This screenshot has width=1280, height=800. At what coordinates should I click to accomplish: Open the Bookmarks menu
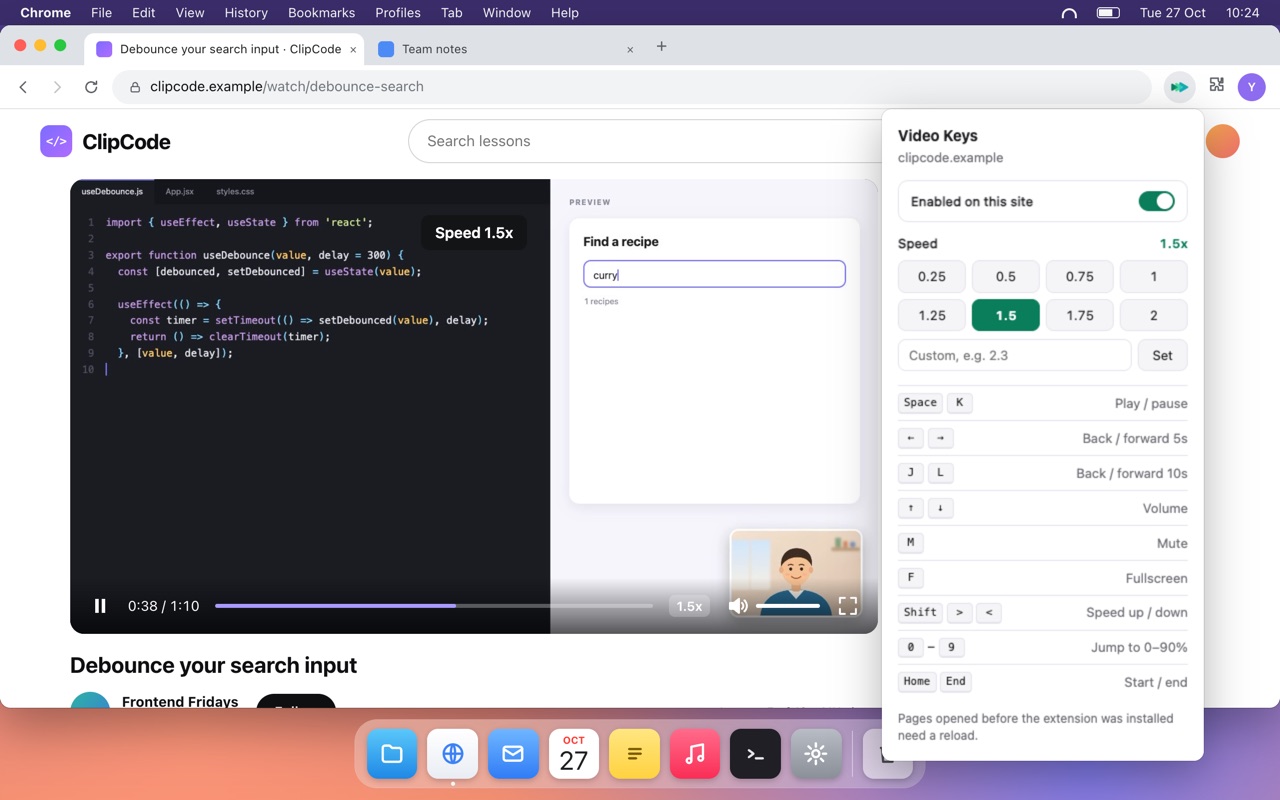click(x=321, y=13)
